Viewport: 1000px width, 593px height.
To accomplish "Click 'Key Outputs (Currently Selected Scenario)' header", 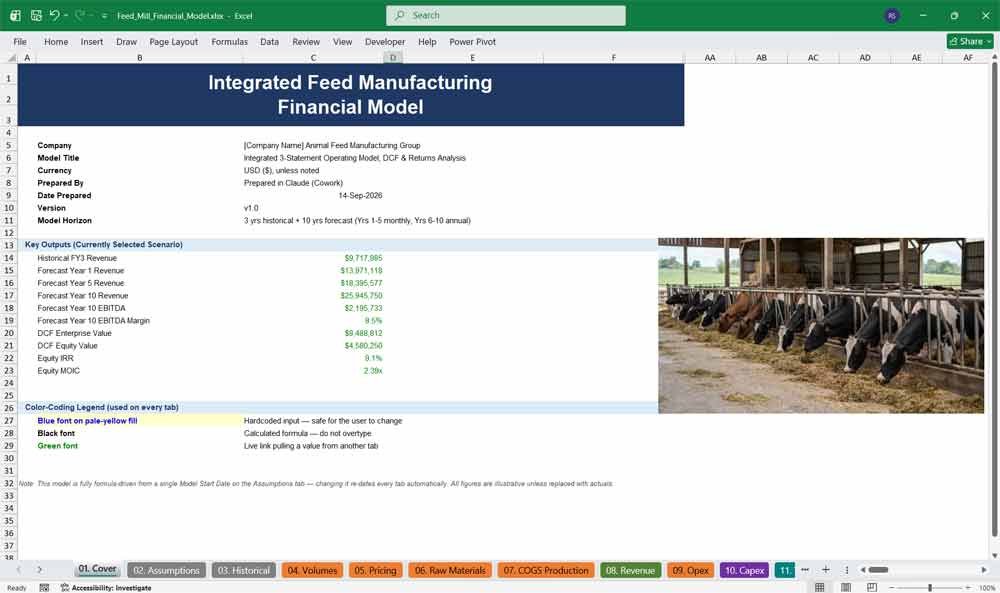I will (103, 245).
